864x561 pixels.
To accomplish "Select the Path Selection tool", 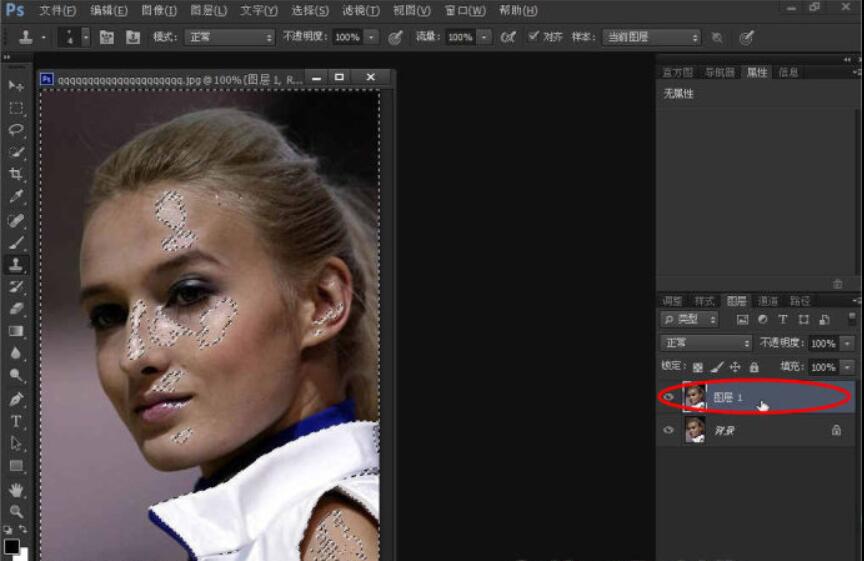I will (x=15, y=443).
